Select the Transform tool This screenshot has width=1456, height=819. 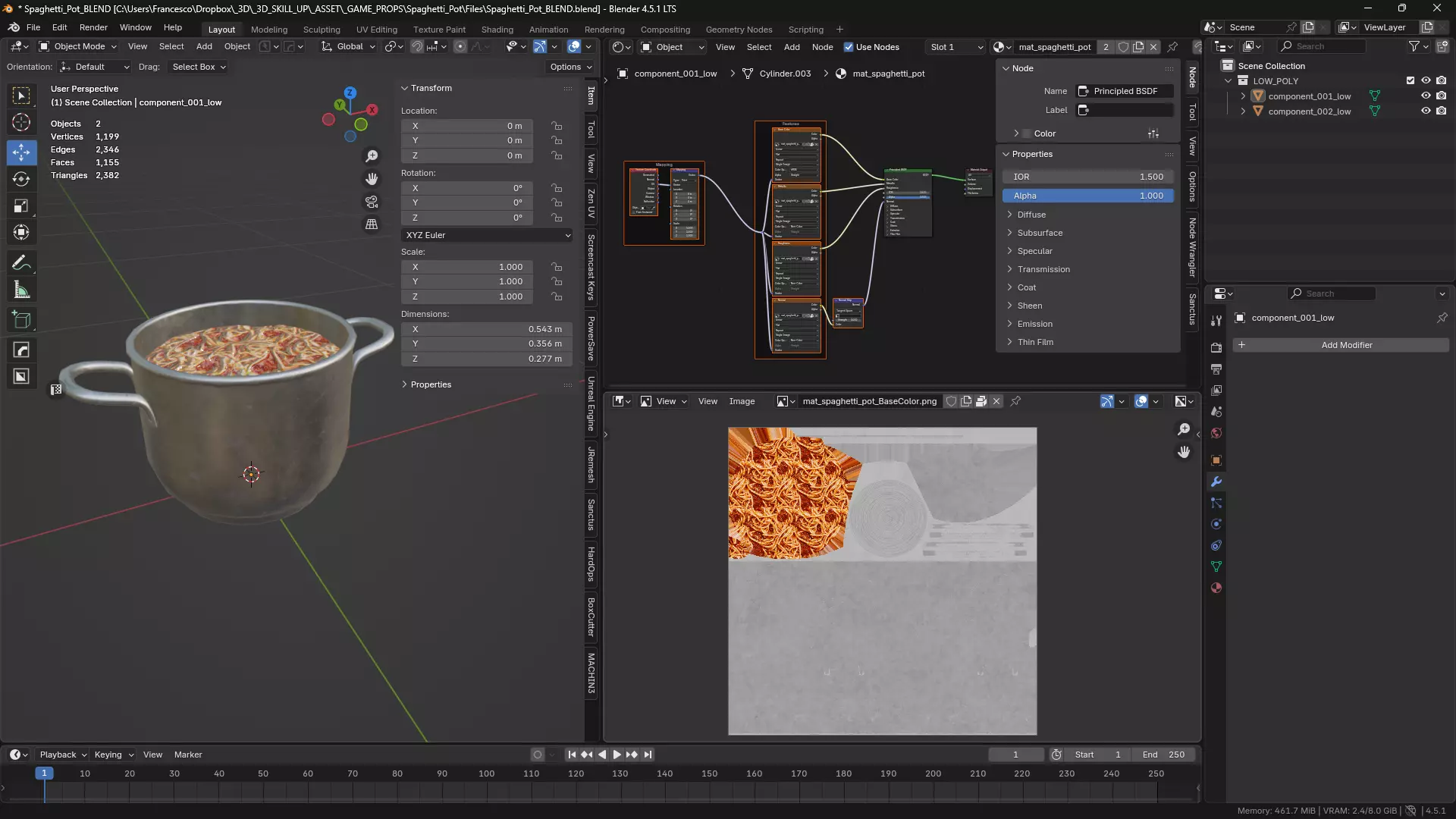tap(21, 232)
